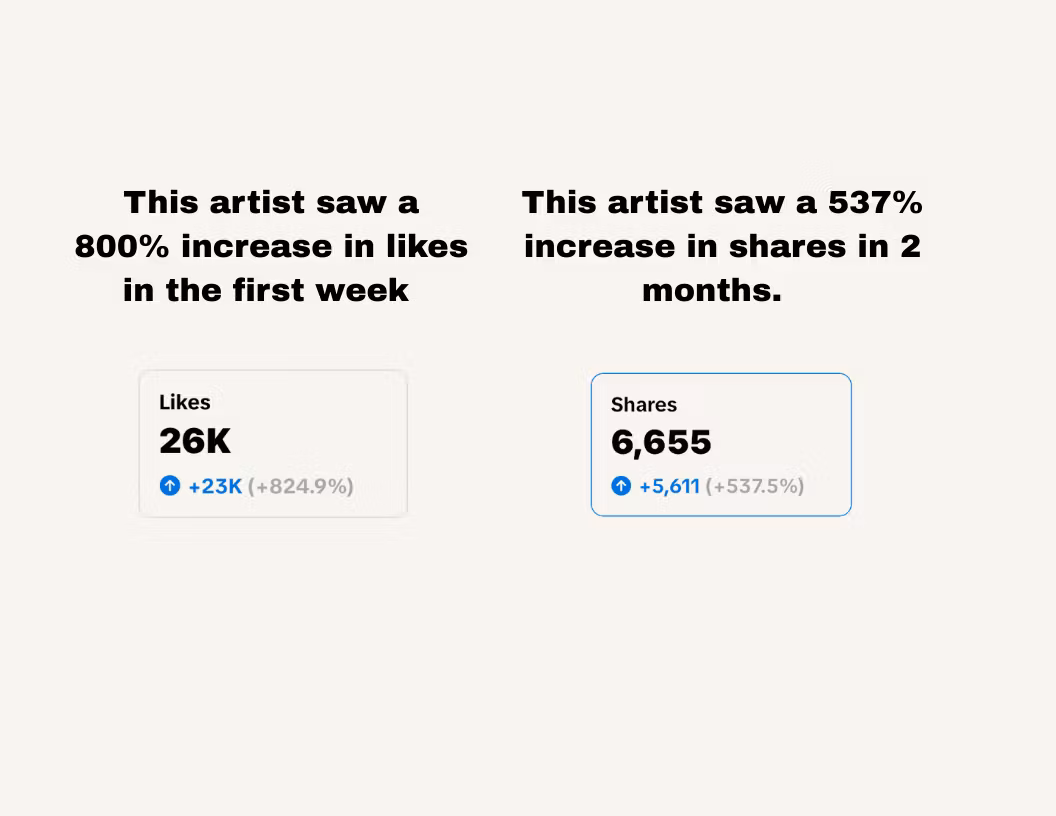Click the 26K likes total

(195, 441)
